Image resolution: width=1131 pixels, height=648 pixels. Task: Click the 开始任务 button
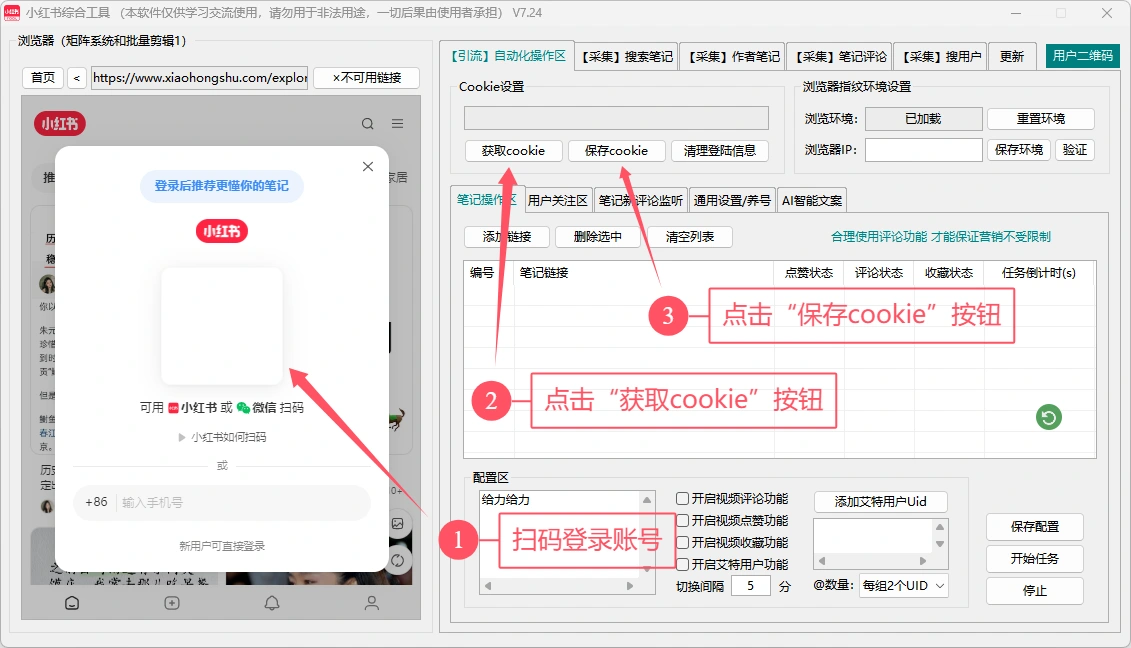click(1034, 559)
